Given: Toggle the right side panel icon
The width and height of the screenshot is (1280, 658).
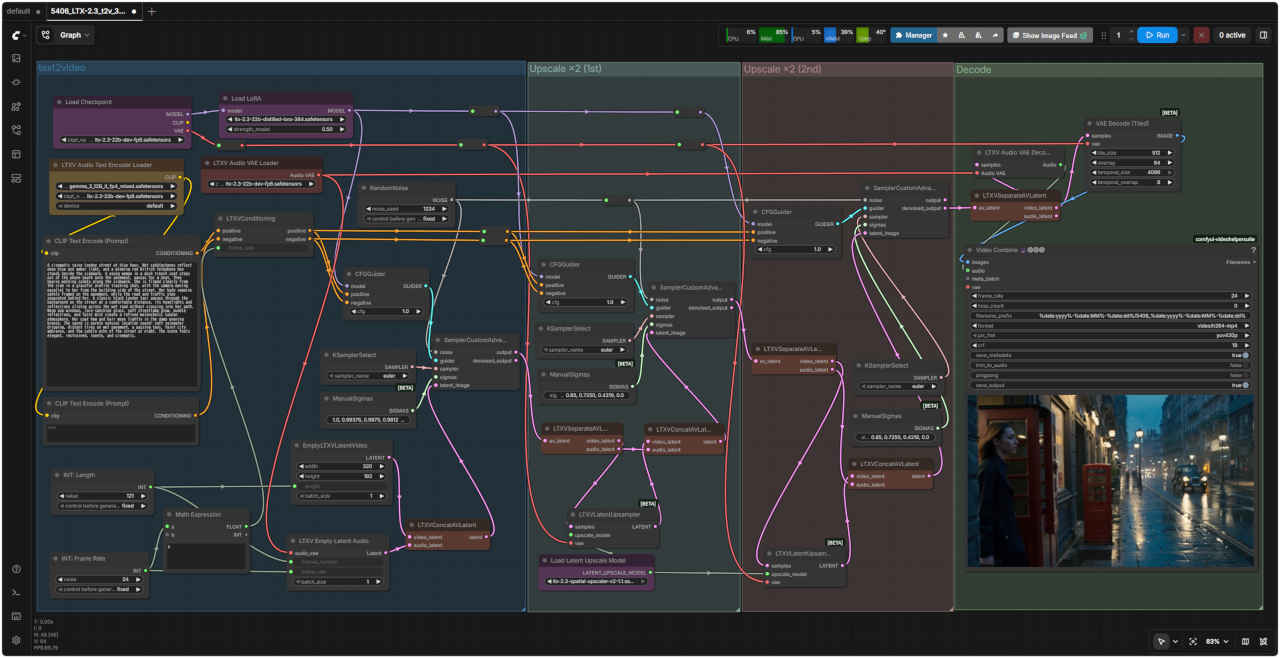Looking at the screenshot, I should 1263,35.
